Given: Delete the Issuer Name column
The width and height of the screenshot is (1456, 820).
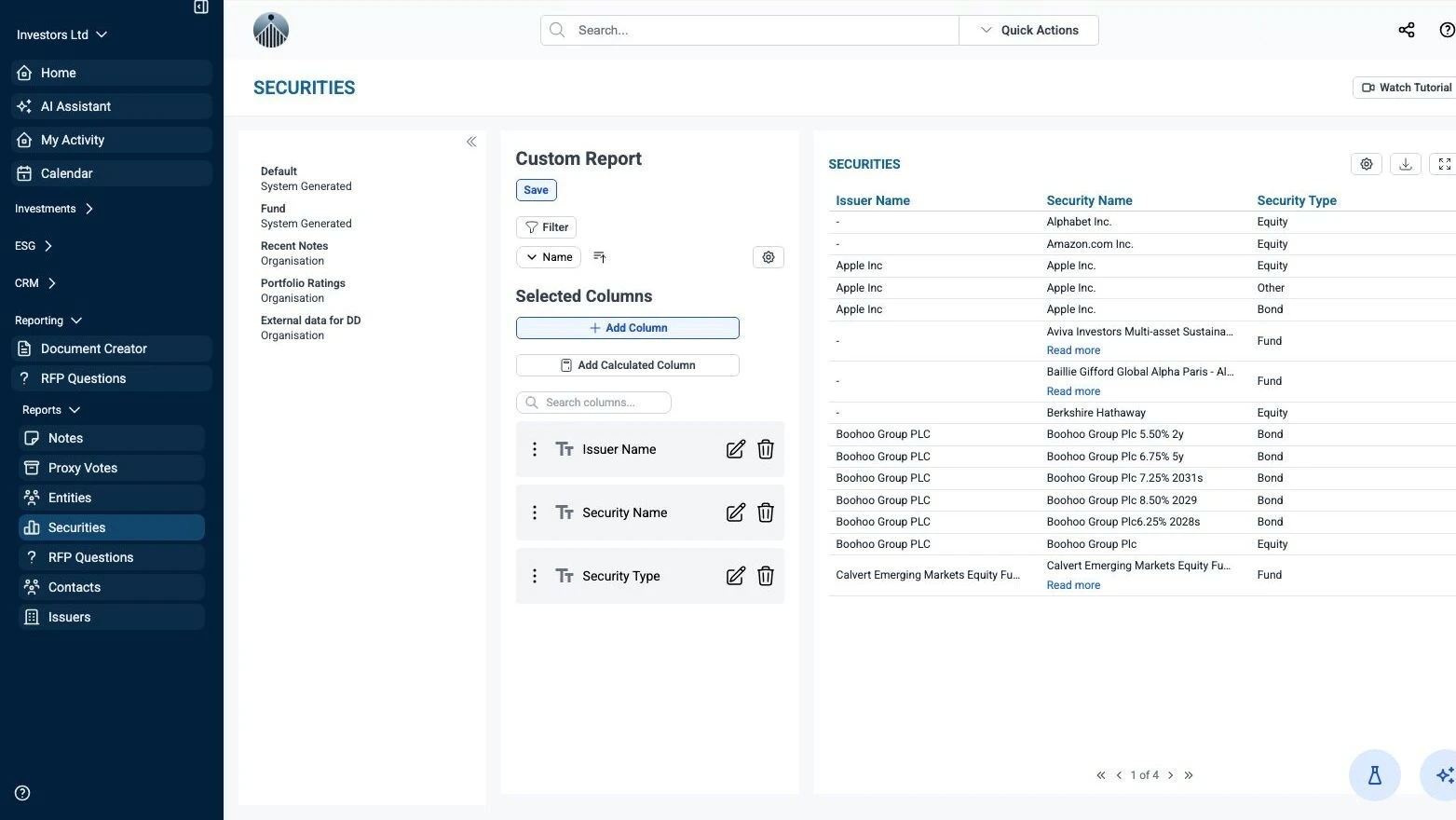Looking at the screenshot, I should [x=766, y=449].
